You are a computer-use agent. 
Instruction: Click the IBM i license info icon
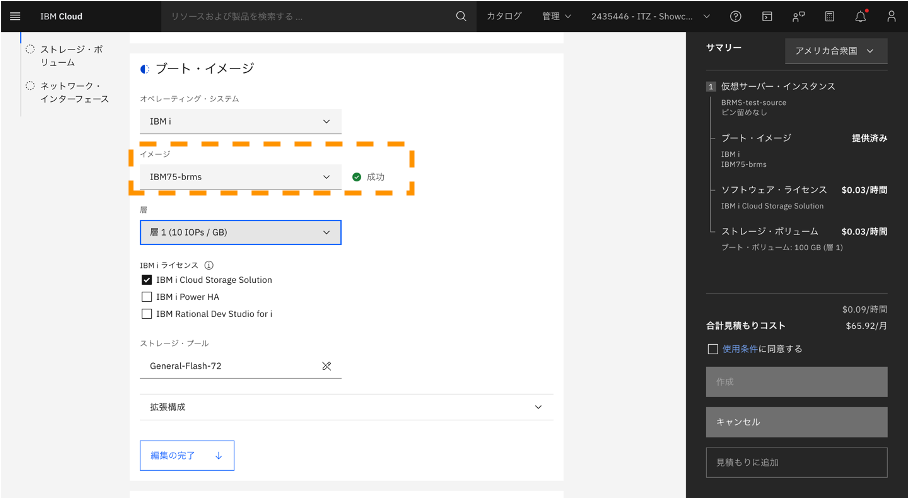pos(209,265)
